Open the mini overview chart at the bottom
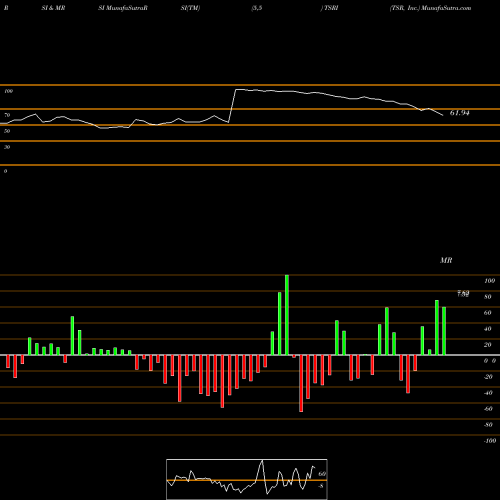The image size is (500, 500). (247, 479)
